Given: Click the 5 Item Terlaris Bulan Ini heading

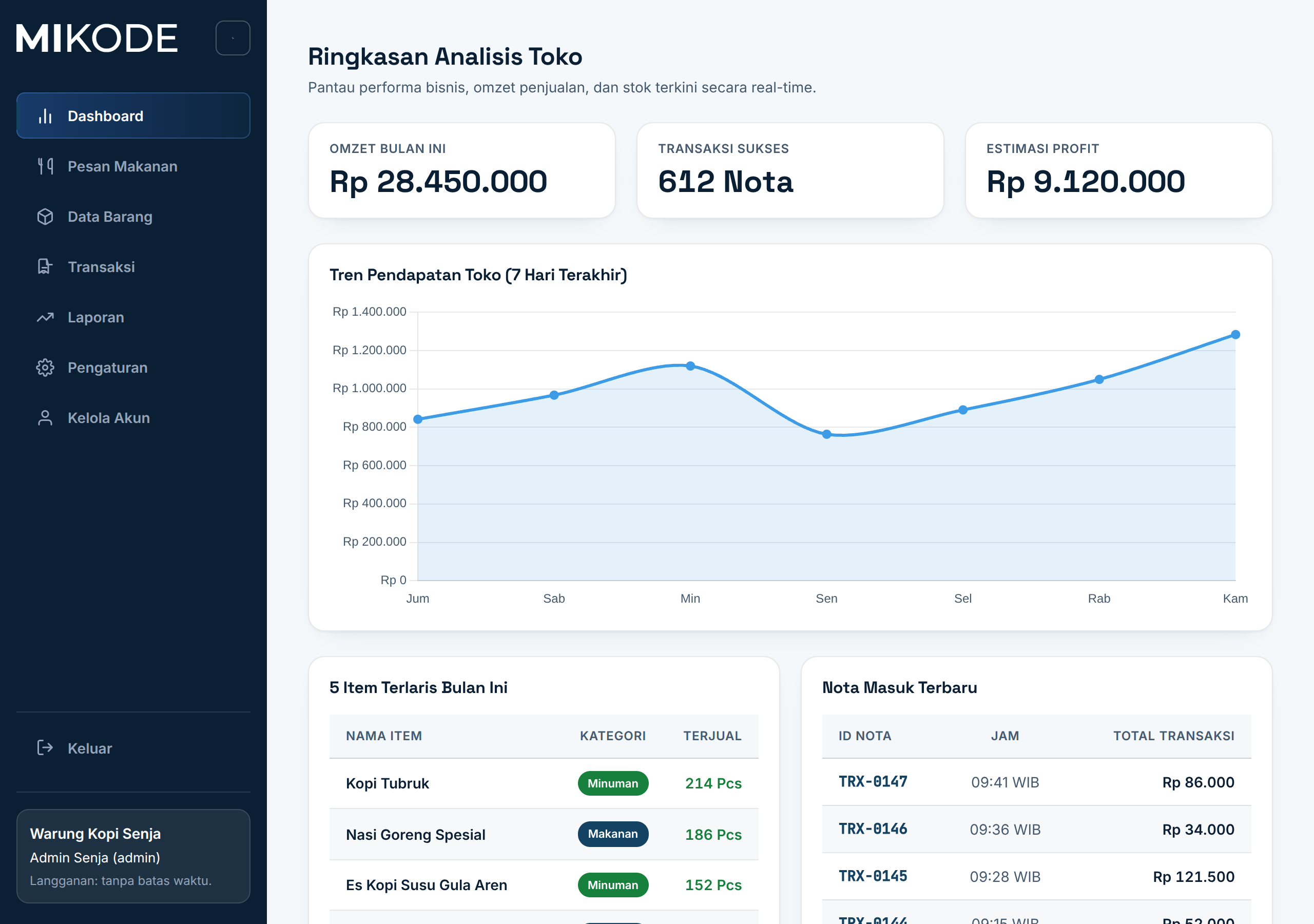Looking at the screenshot, I should (418, 687).
